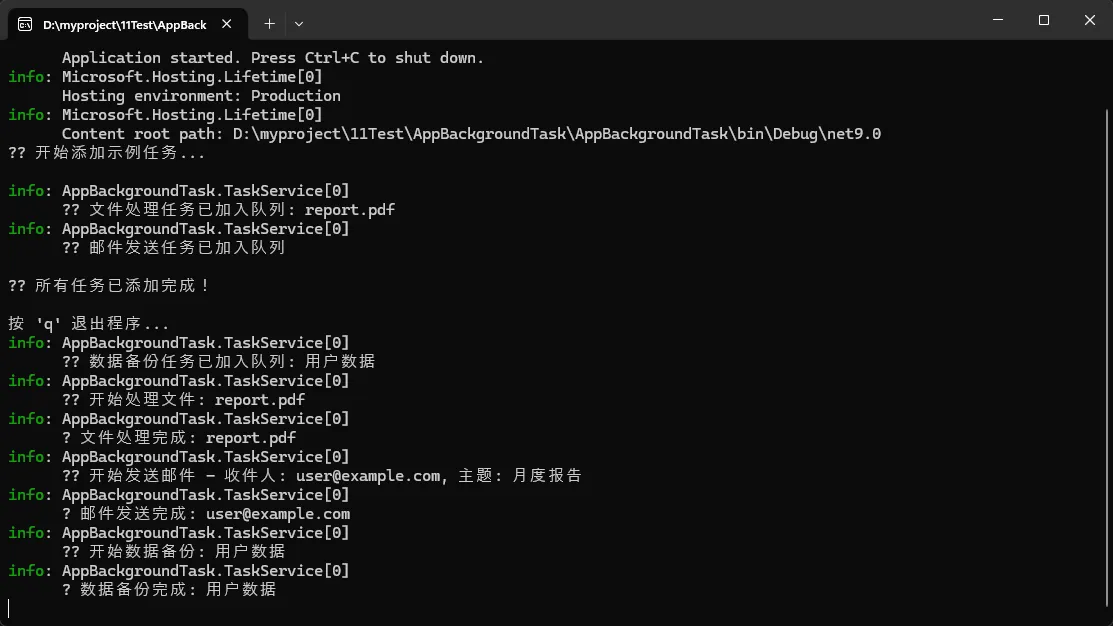Select the D:\myproject\11Test\AppBack tab title
This screenshot has height=626, width=1113.
pyautogui.click(x=124, y=22)
